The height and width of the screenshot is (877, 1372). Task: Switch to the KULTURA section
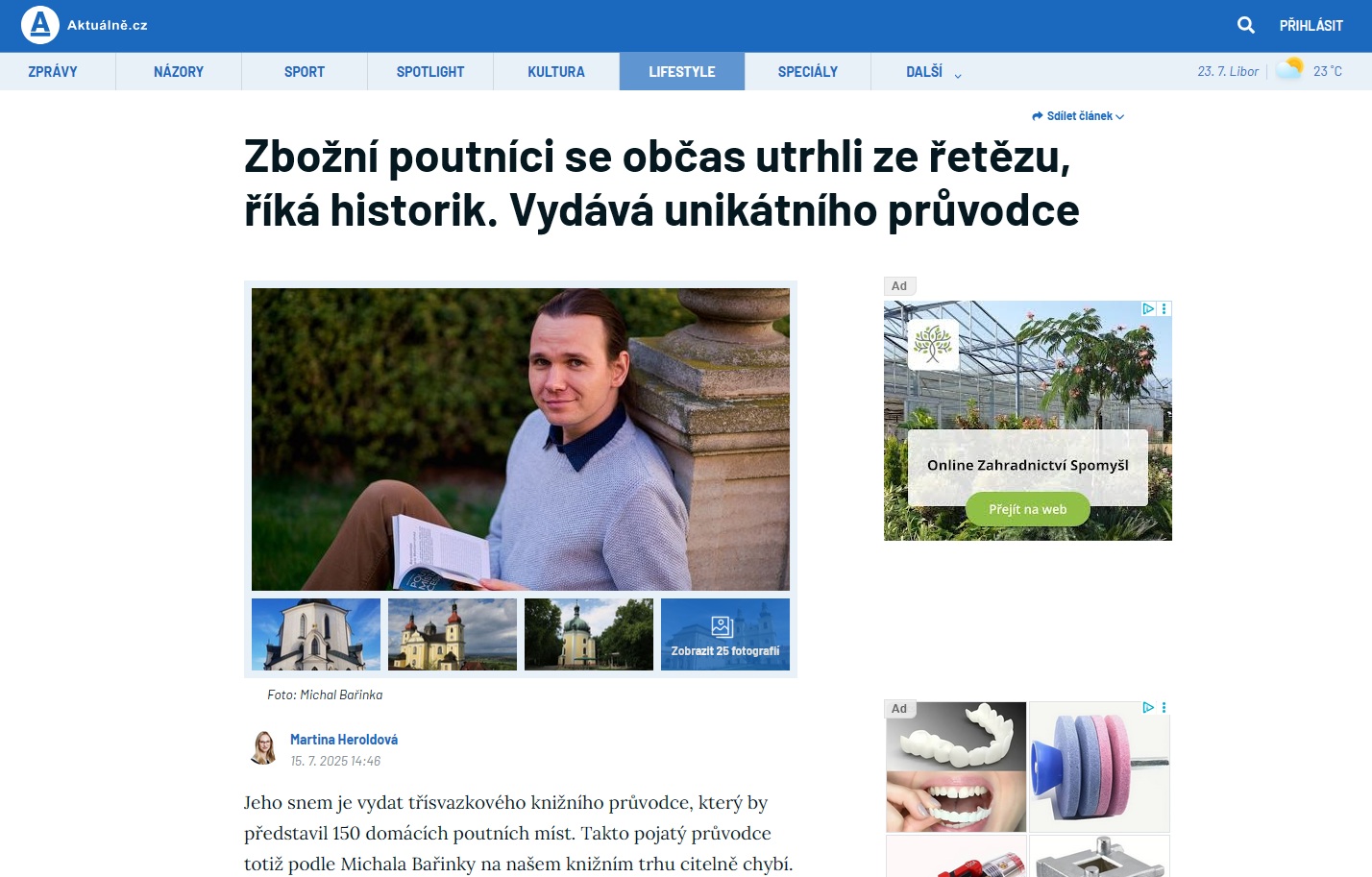(x=556, y=72)
